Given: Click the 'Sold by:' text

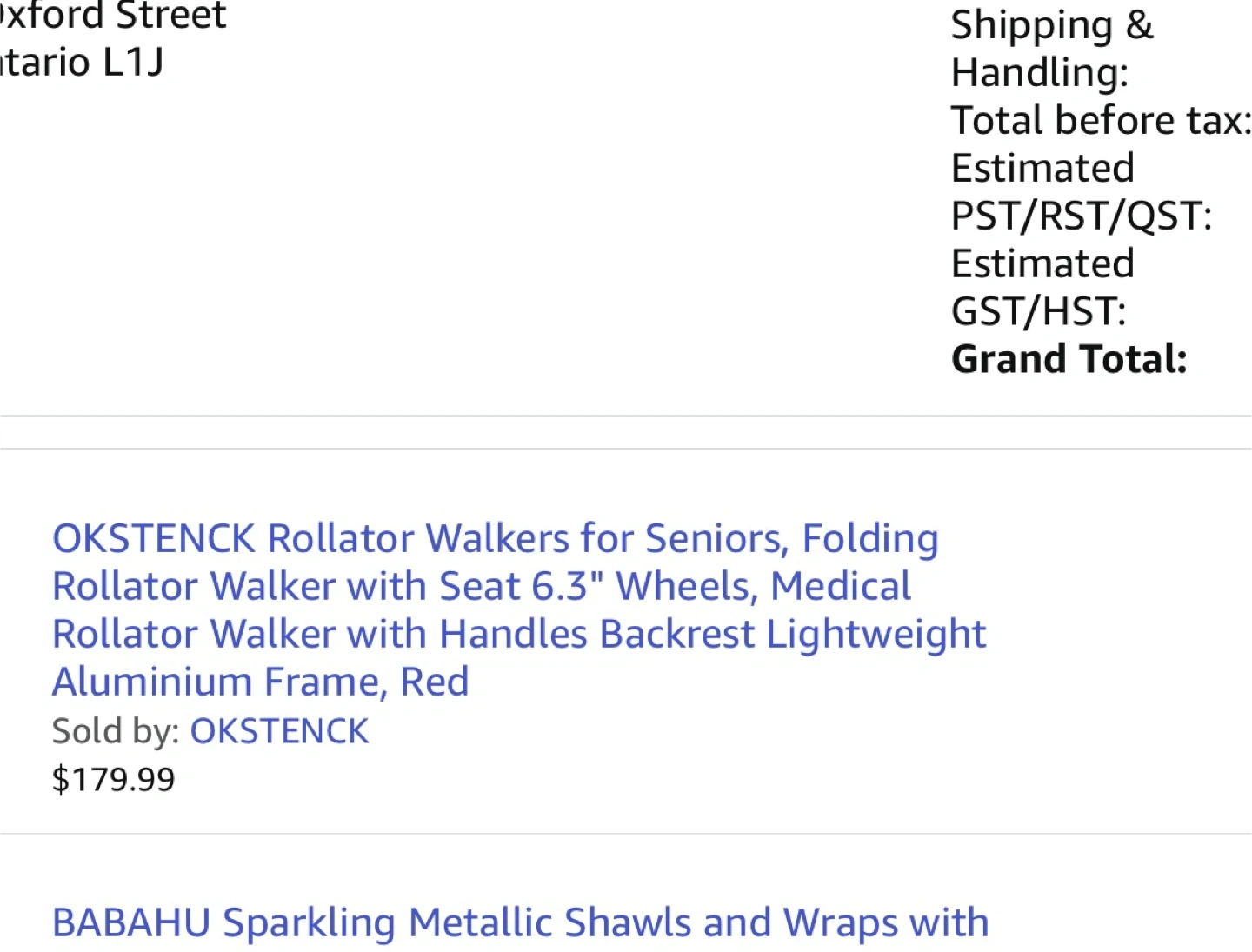Looking at the screenshot, I should [x=116, y=731].
